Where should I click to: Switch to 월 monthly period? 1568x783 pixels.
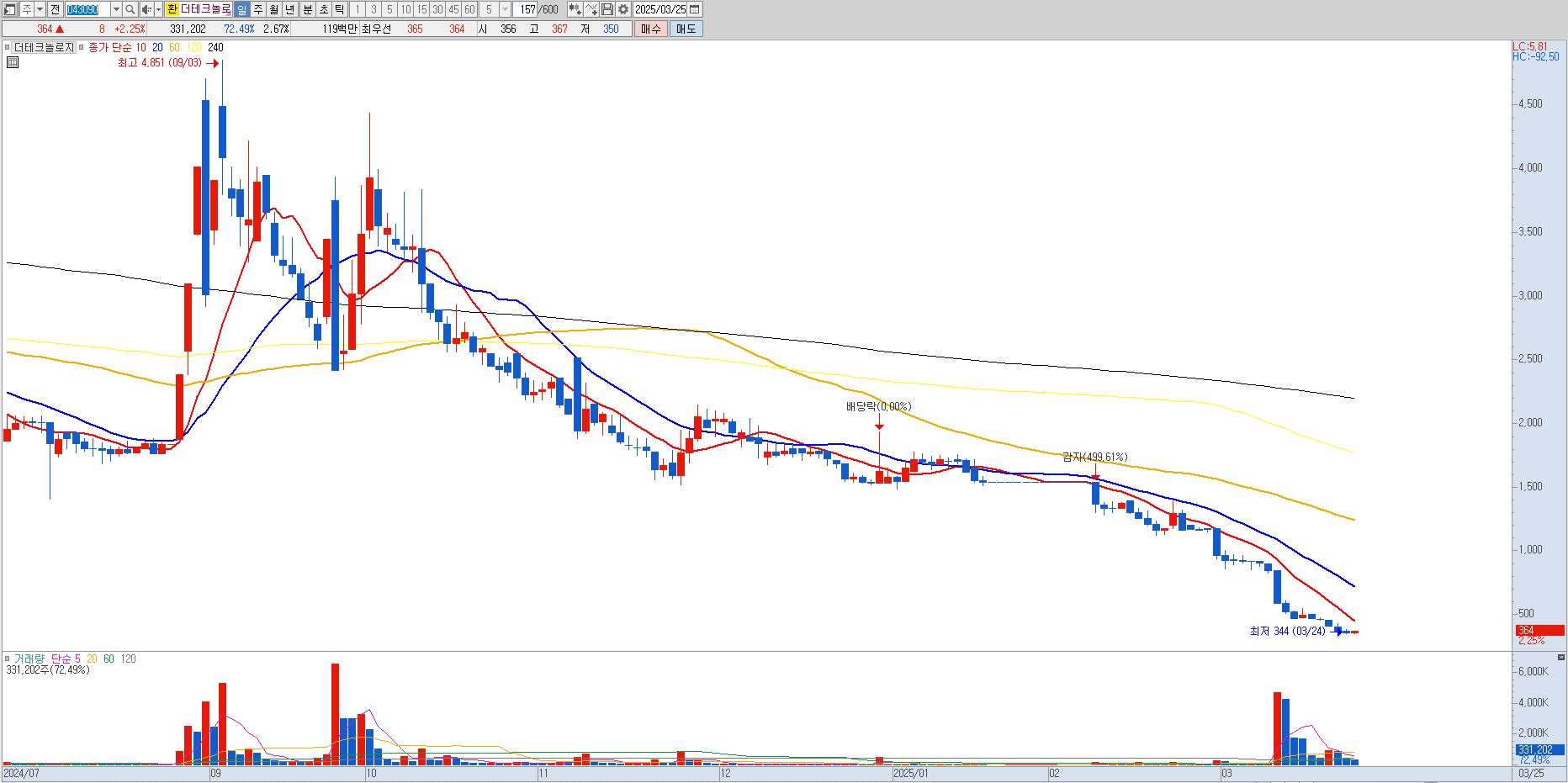coord(274,9)
